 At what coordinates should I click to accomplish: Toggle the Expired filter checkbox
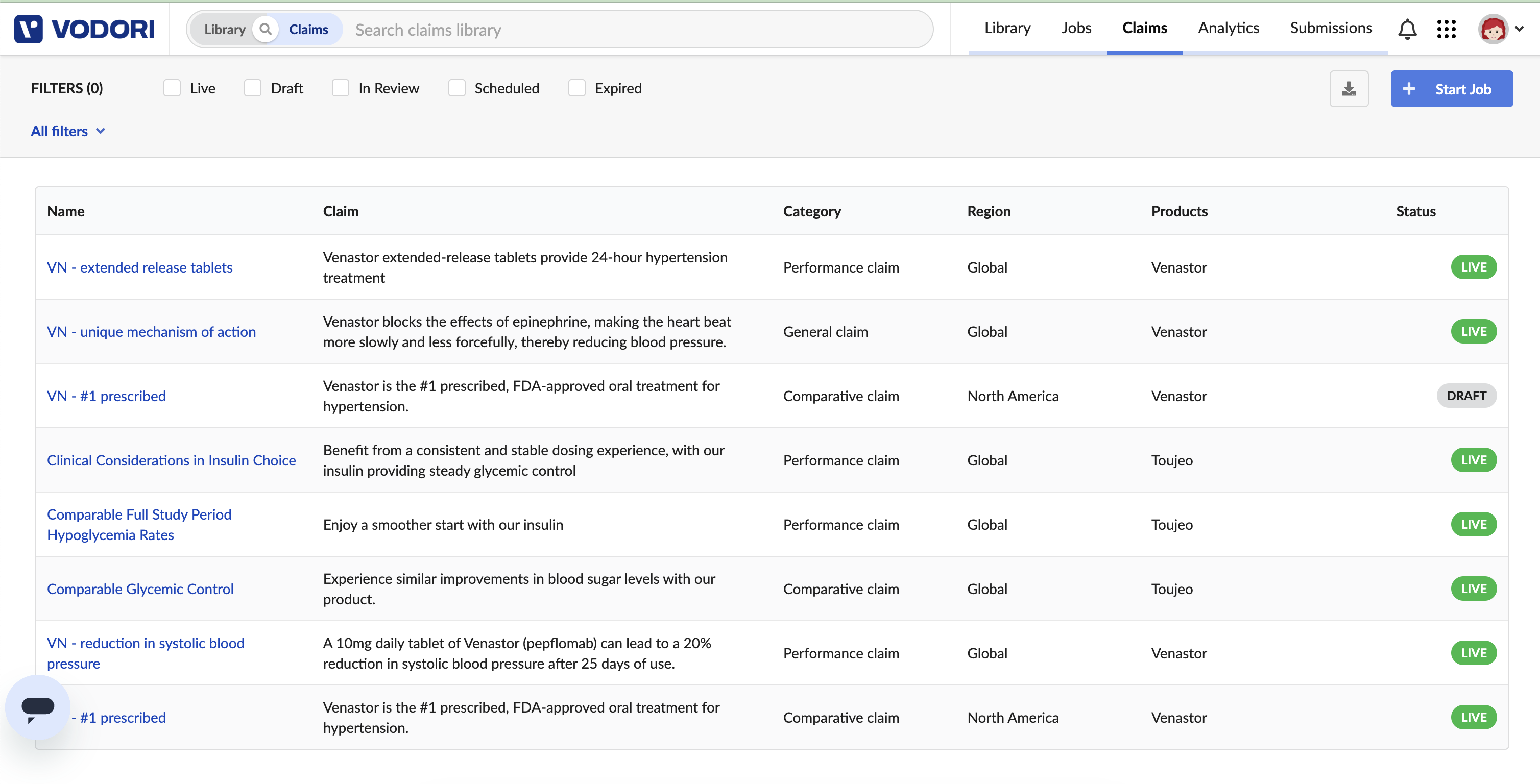(577, 88)
